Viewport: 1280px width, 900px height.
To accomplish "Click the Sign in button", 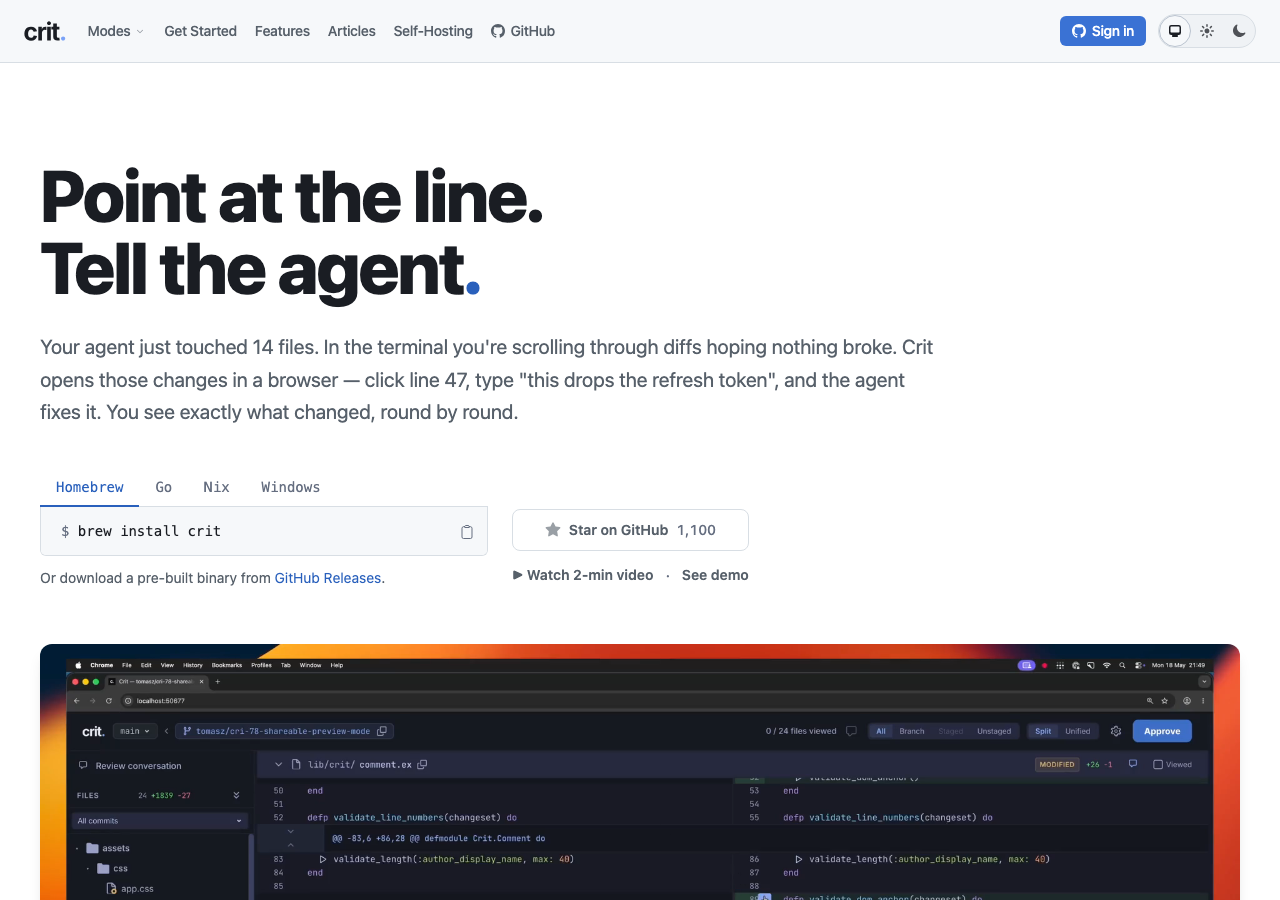I will coord(1103,31).
